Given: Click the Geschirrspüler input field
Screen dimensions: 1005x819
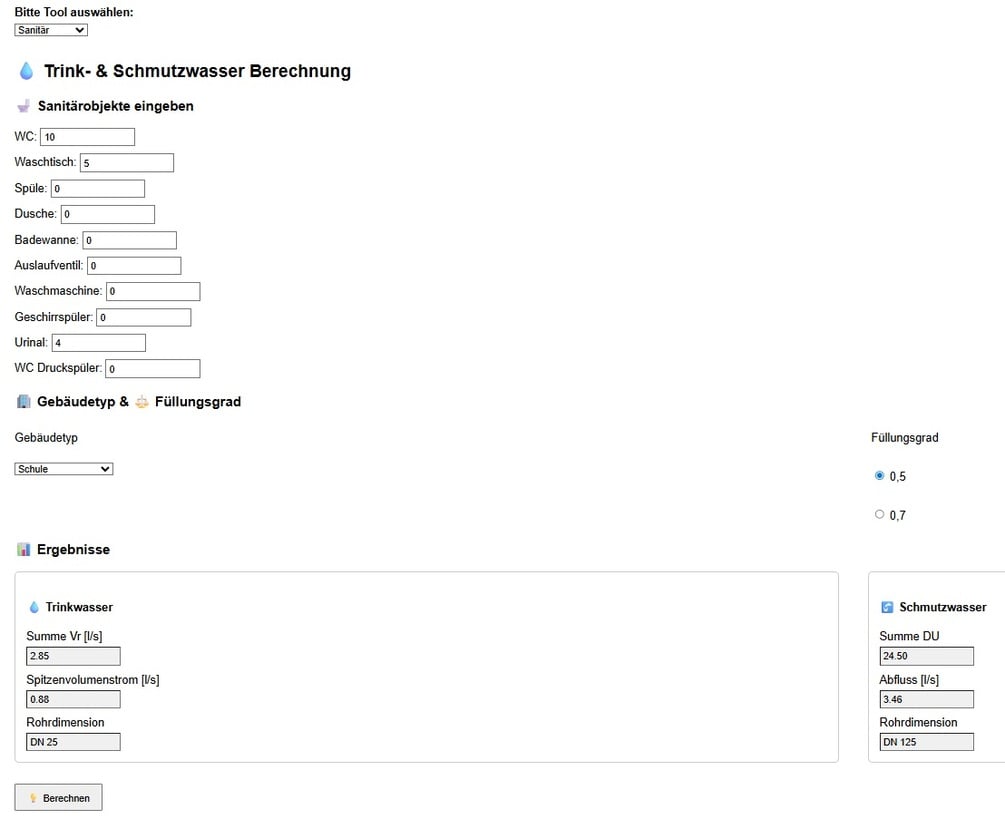Looking at the screenshot, I should pos(143,317).
